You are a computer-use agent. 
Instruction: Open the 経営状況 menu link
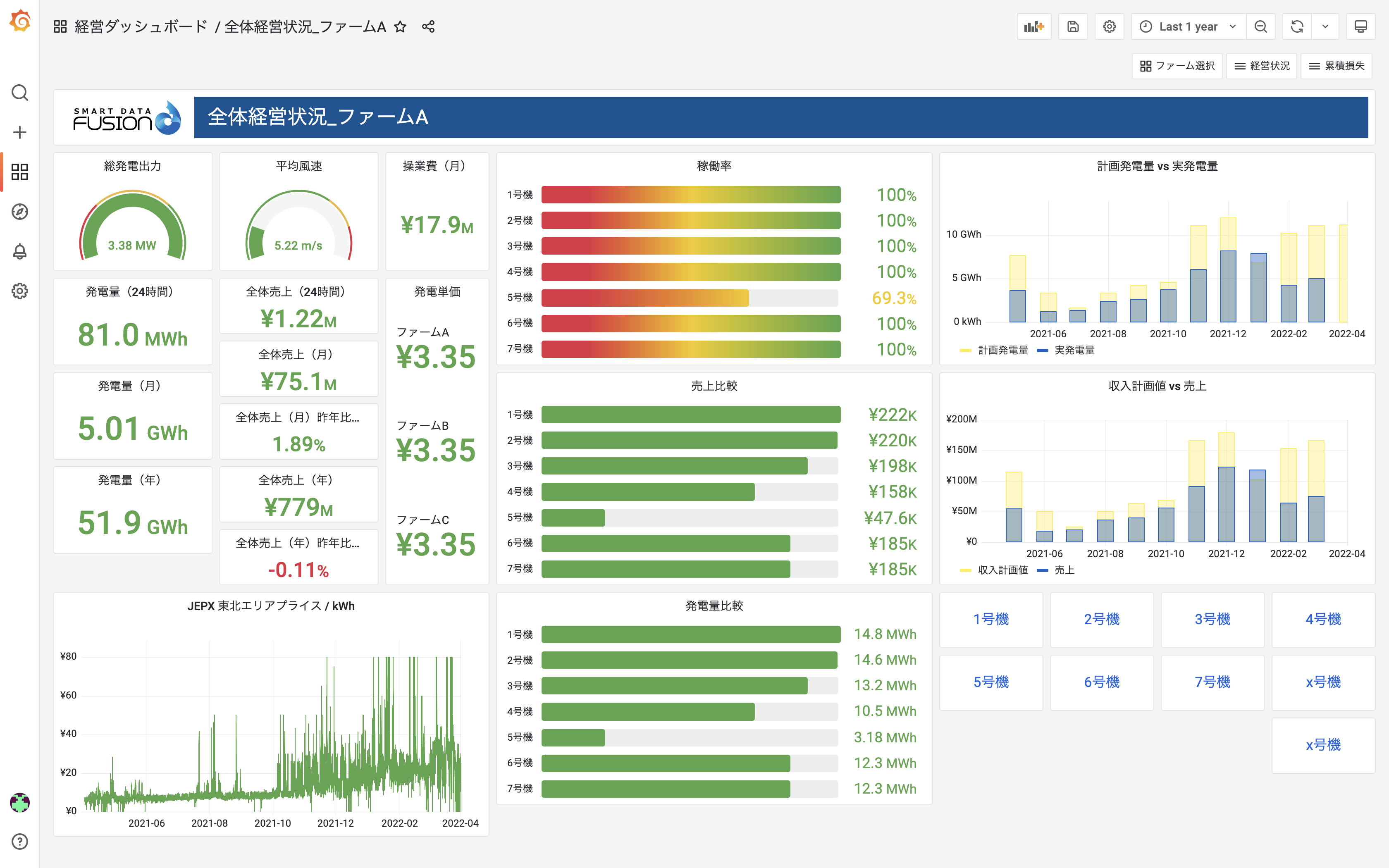point(1262,66)
